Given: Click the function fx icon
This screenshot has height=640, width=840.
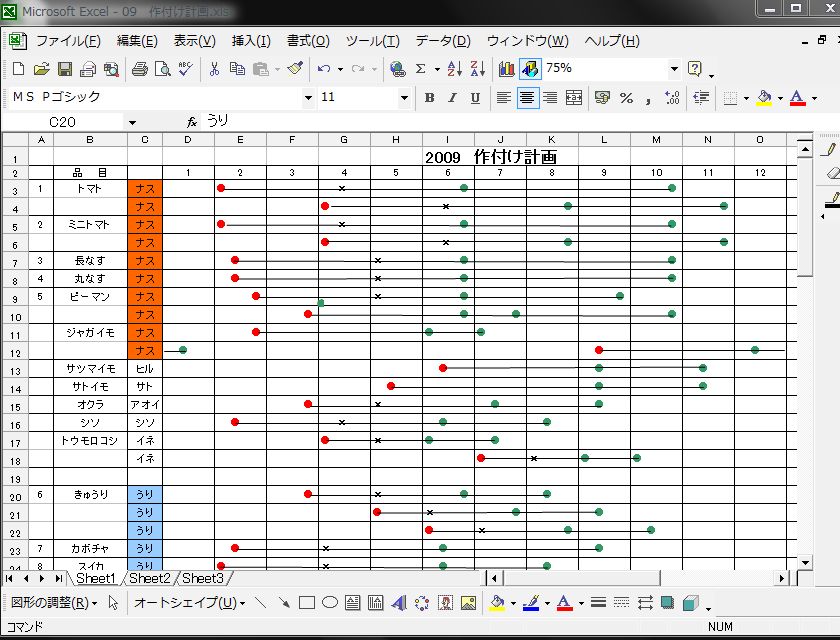Looking at the screenshot, I should pos(192,122).
